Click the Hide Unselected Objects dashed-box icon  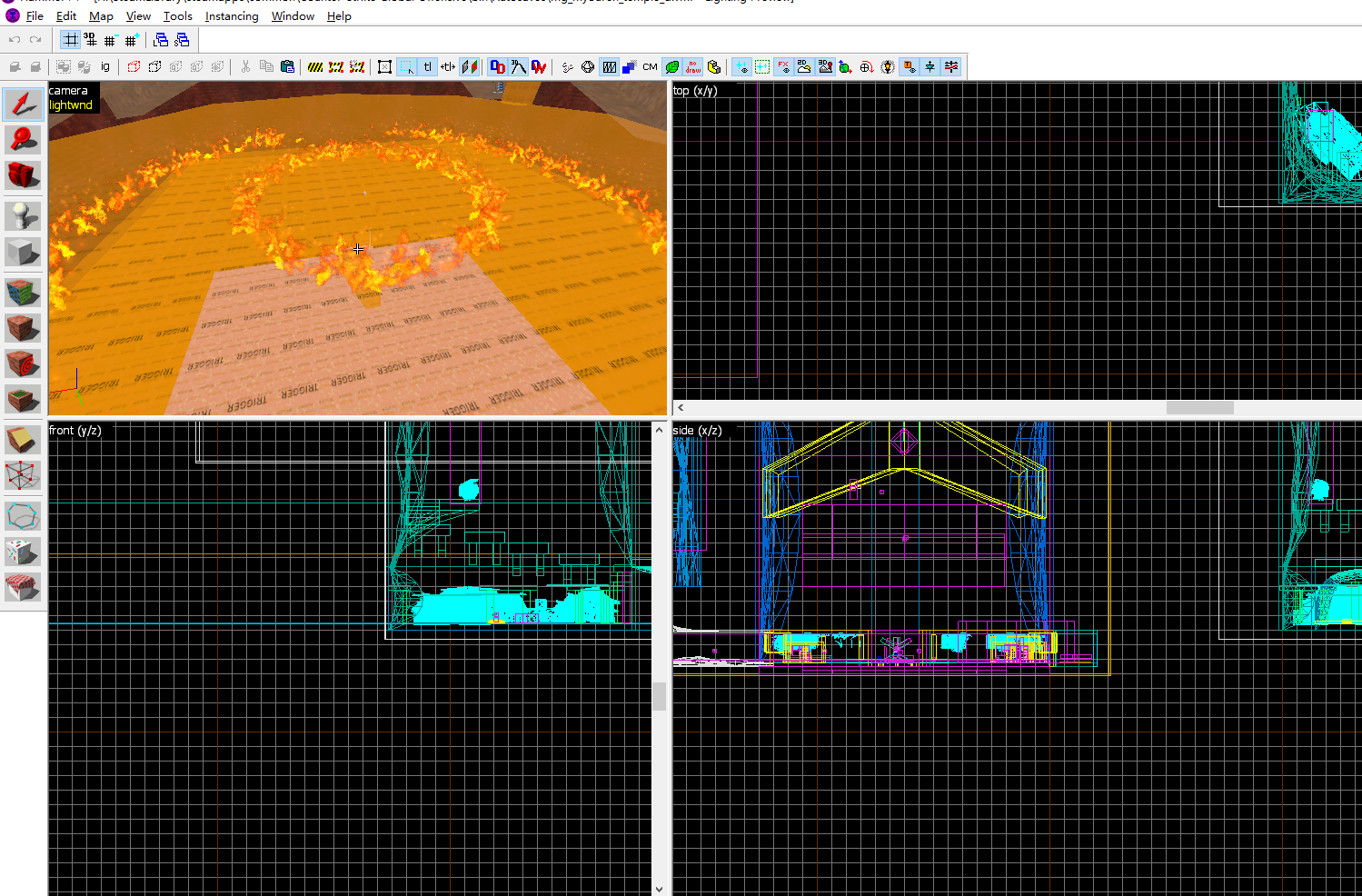(x=154, y=66)
